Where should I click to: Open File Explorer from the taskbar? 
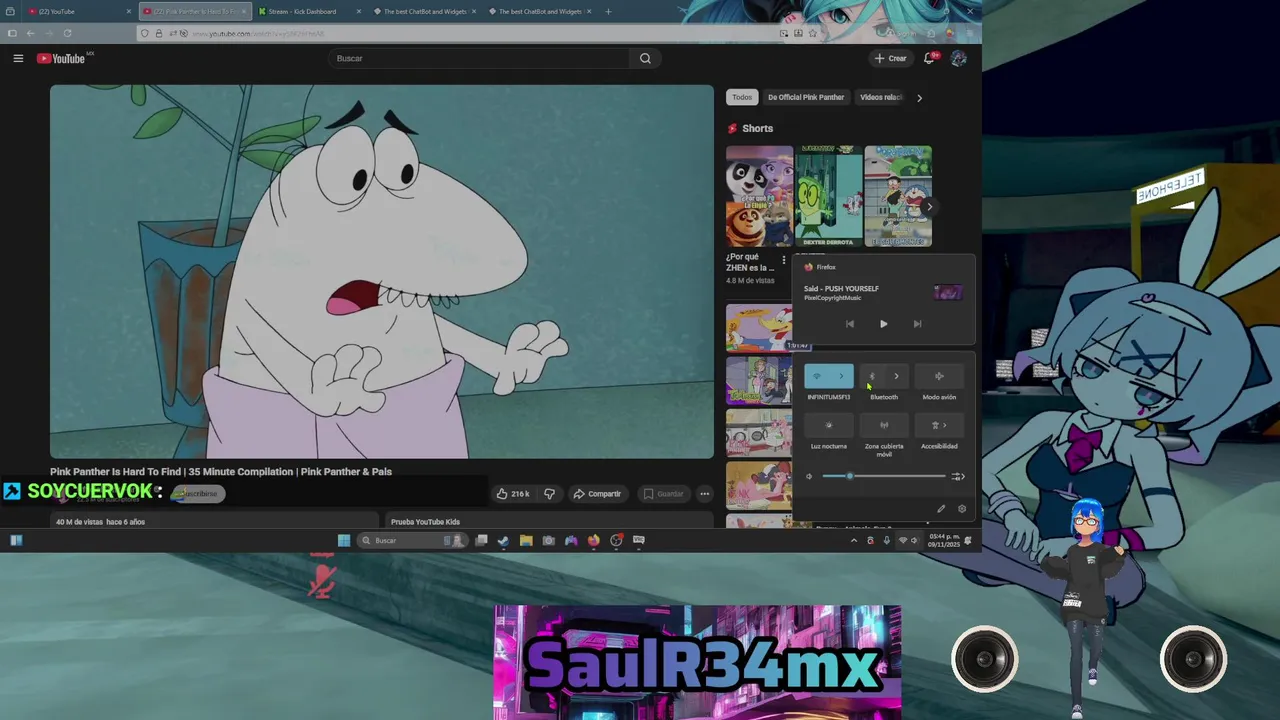(x=526, y=540)
